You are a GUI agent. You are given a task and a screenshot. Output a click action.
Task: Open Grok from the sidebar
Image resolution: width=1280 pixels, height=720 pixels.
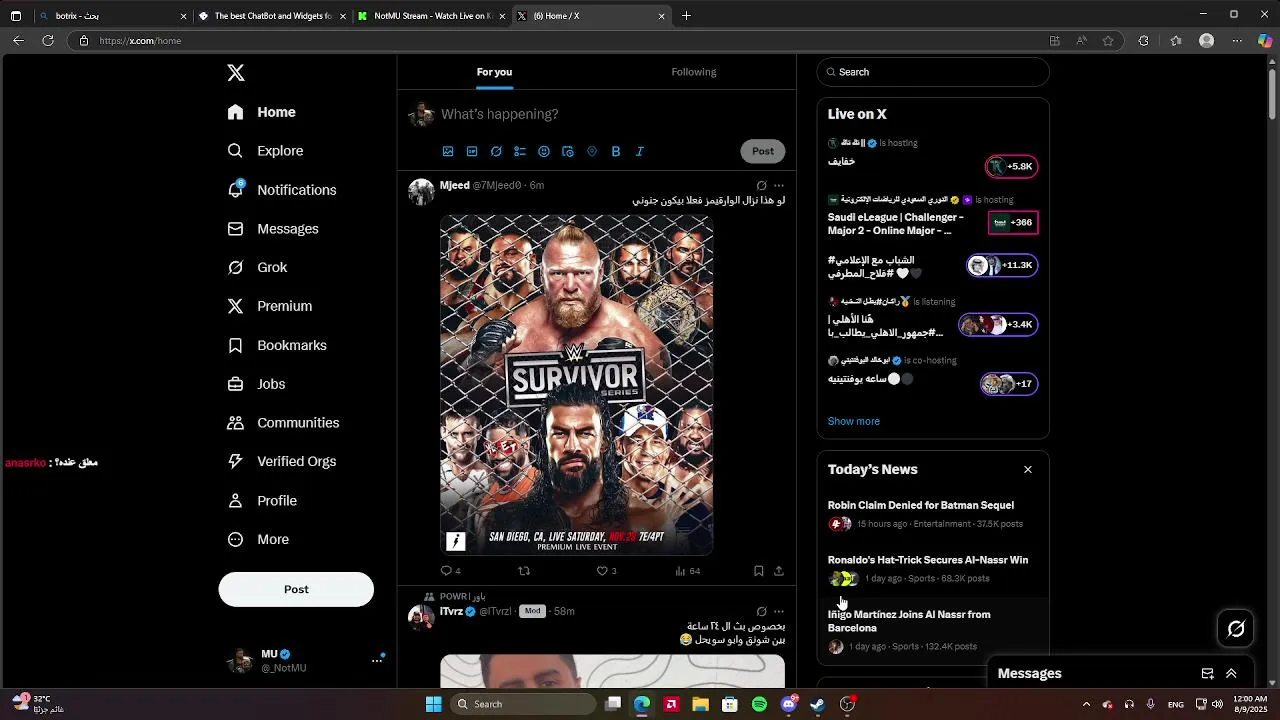coord(257,268)
